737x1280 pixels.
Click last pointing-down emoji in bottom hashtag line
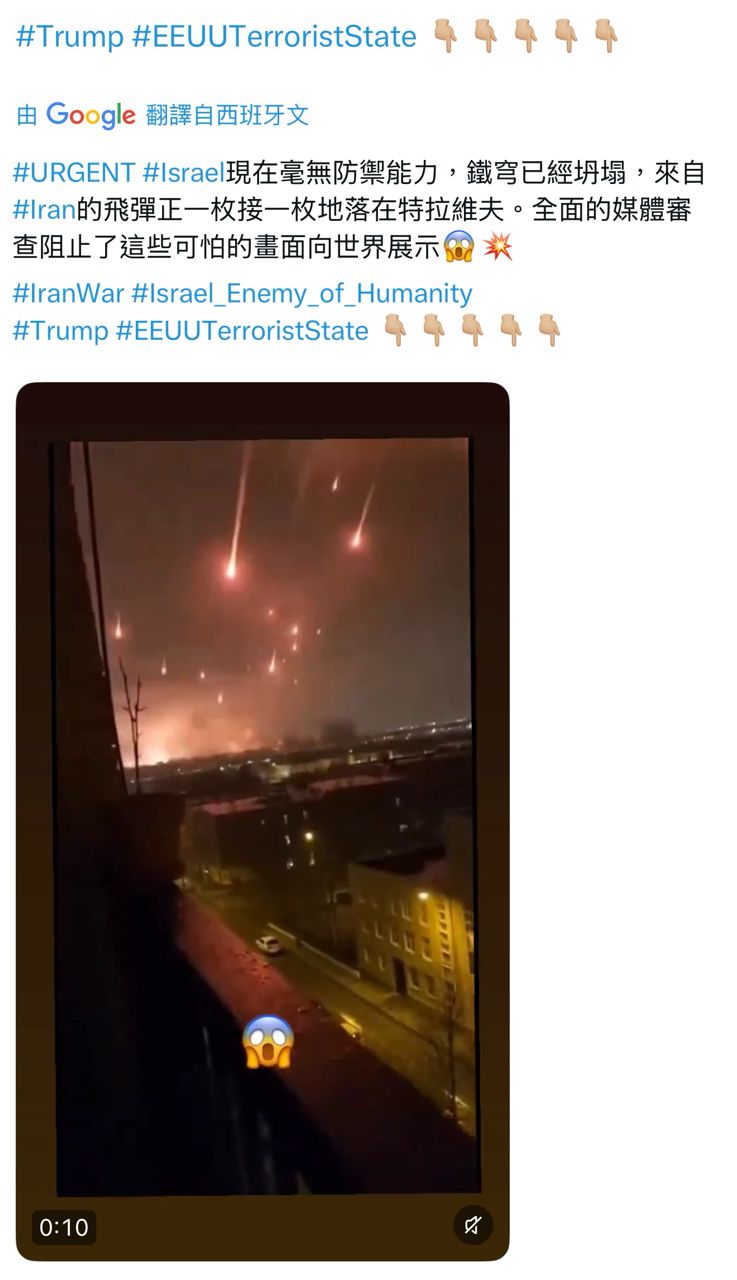click(x=549, y=330)
